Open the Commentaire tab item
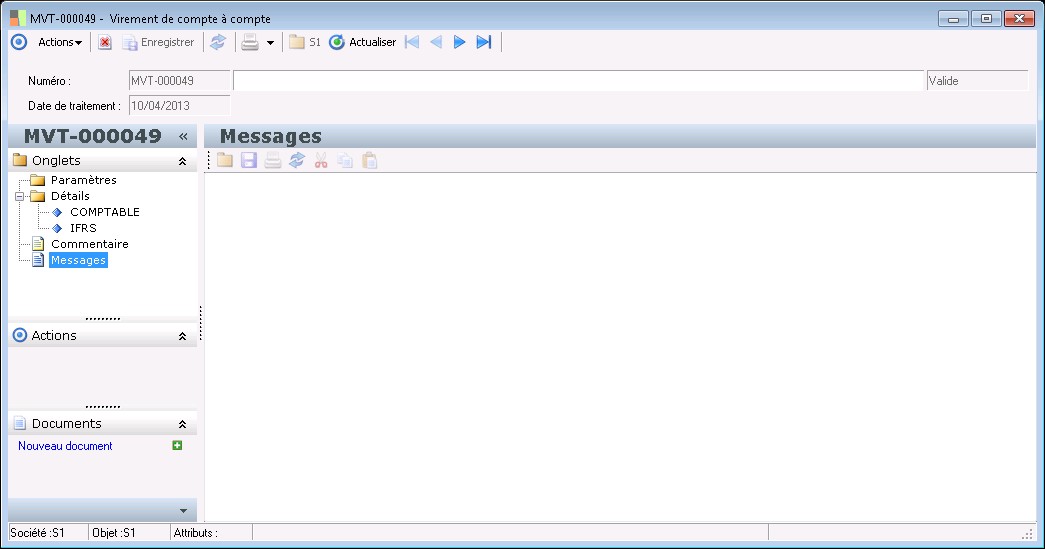Viewport: 1045px width, 549px height. tap(89, 244)
